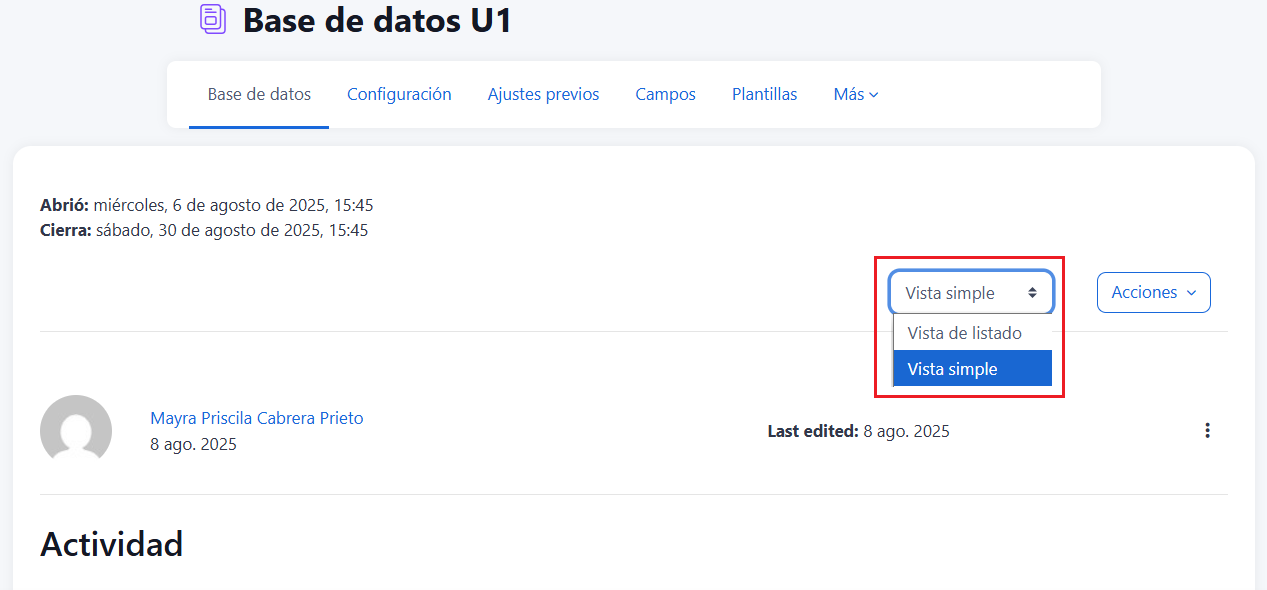This screenshot has height=590, width=1267.
Task: Click the Last edited date label
Action: (858, 432)
